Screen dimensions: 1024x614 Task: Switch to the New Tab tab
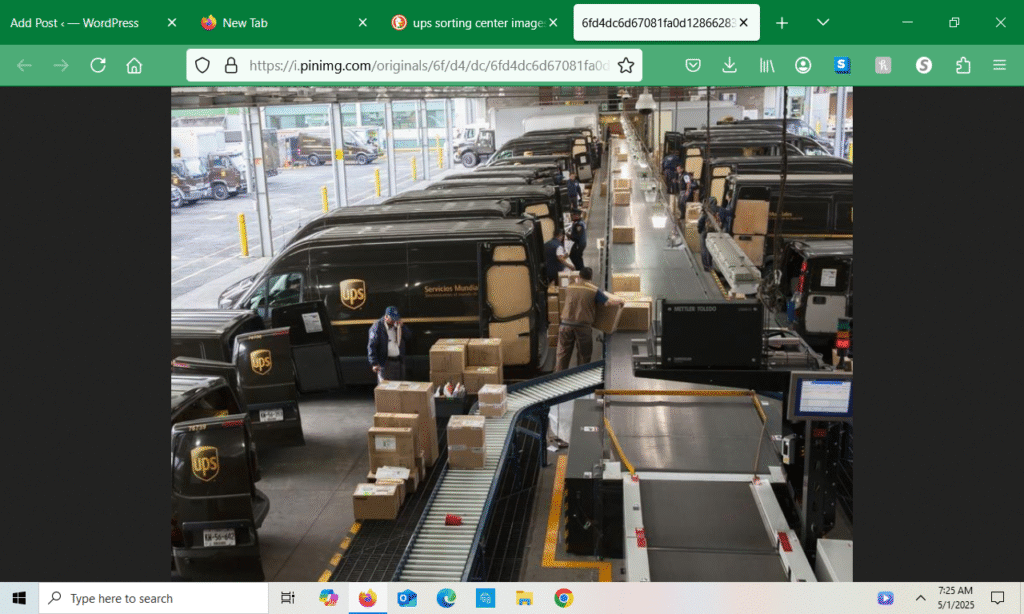coord(245,23)
